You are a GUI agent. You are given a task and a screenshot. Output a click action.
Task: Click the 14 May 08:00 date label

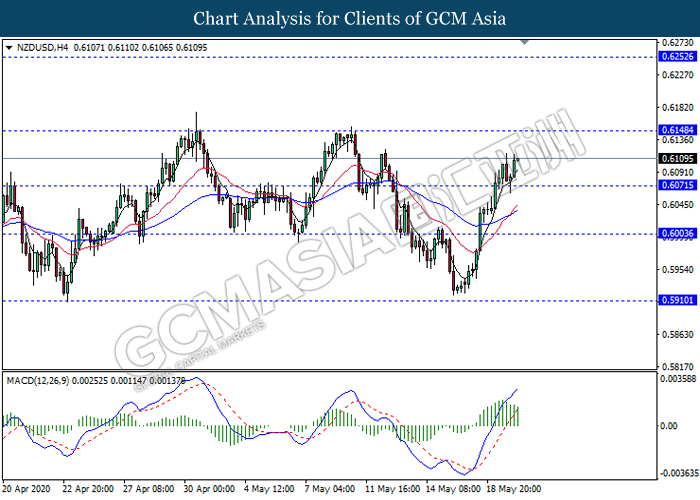(x=453, y=489)
